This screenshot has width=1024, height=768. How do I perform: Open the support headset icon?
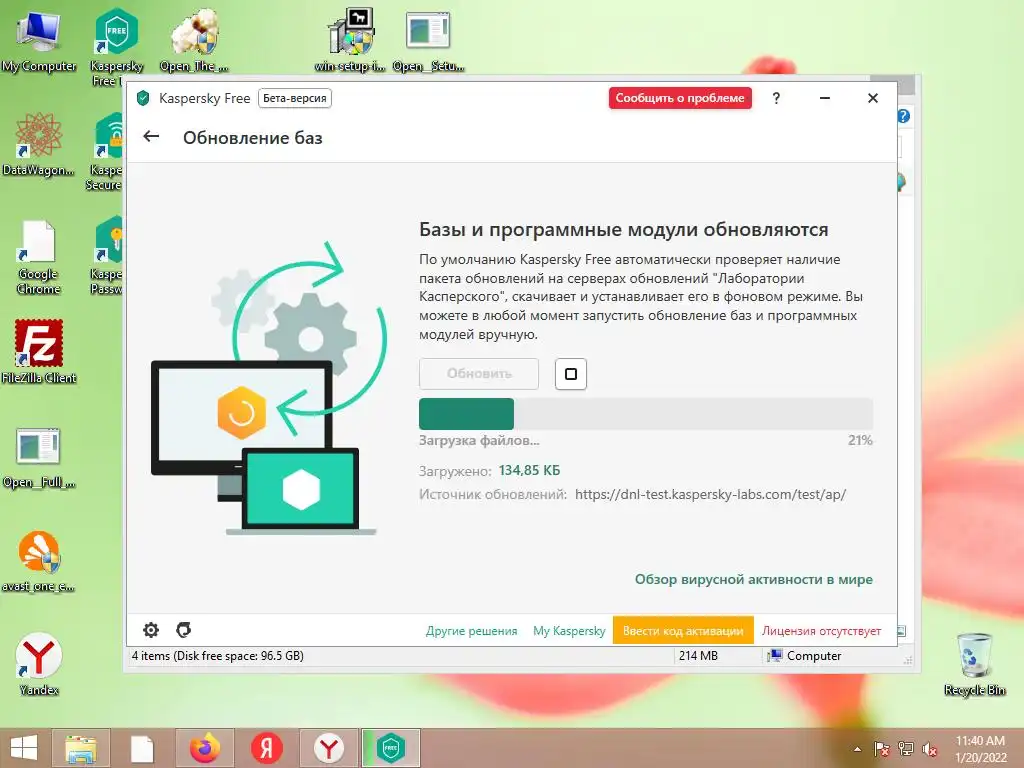click(x=184, y=630)
